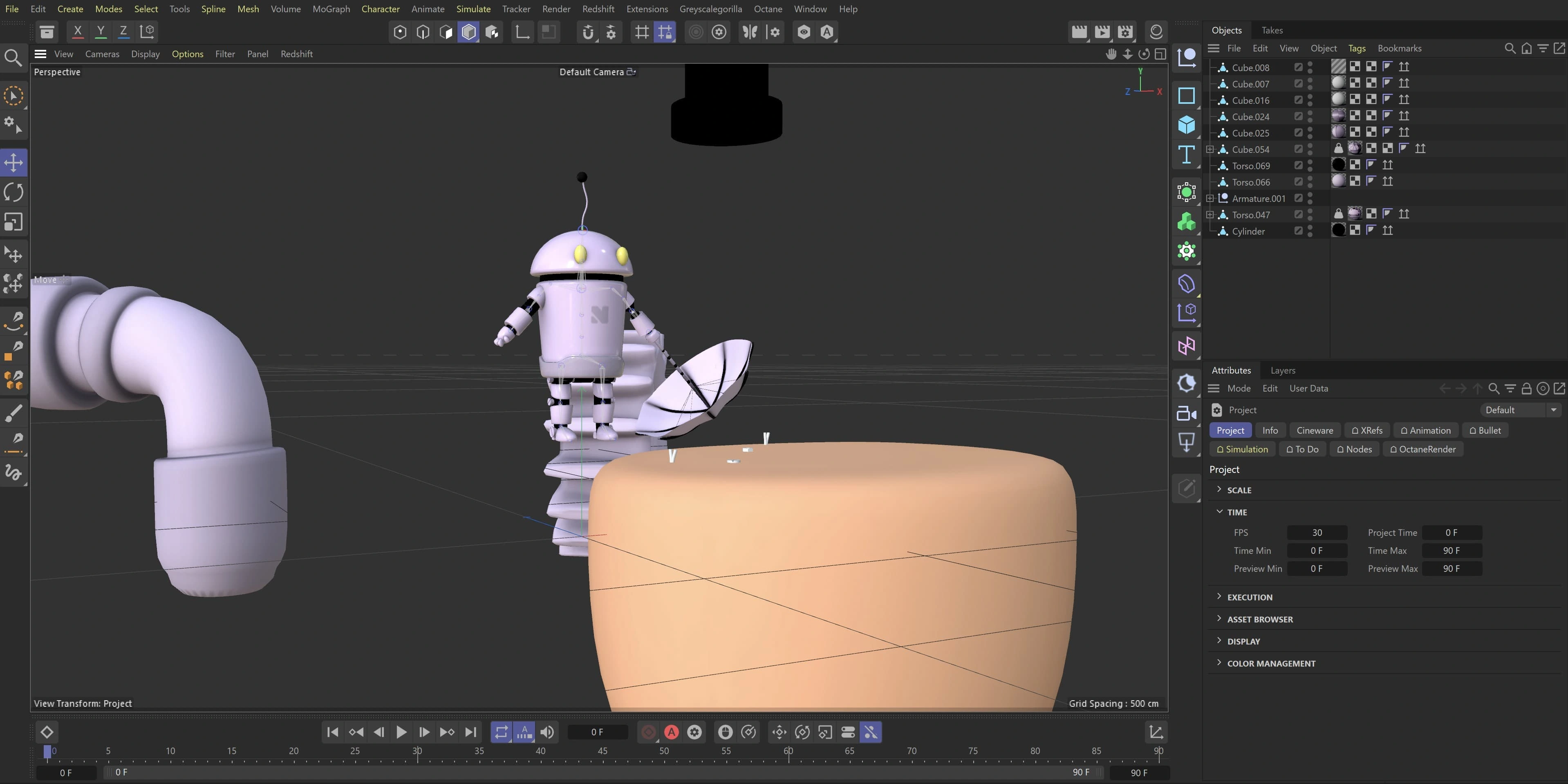This screenshot has height=784, width=1568.
Task: Expand the EXECUTION section
Action: [1219, 596]
